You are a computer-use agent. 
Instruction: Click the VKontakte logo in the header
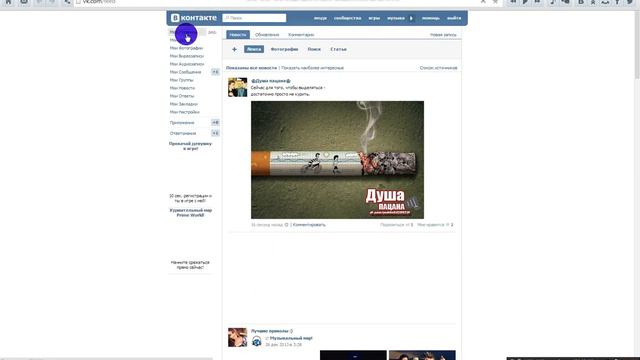tap(194, 18)
